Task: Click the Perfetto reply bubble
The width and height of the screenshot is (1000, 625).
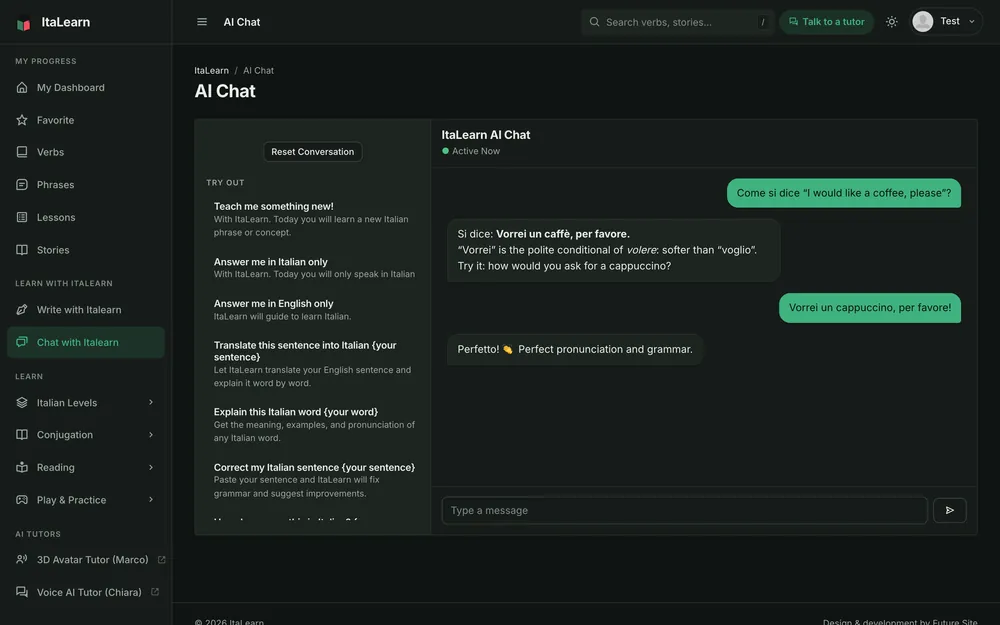Action: pyautogui.click(x=575, y=349)
